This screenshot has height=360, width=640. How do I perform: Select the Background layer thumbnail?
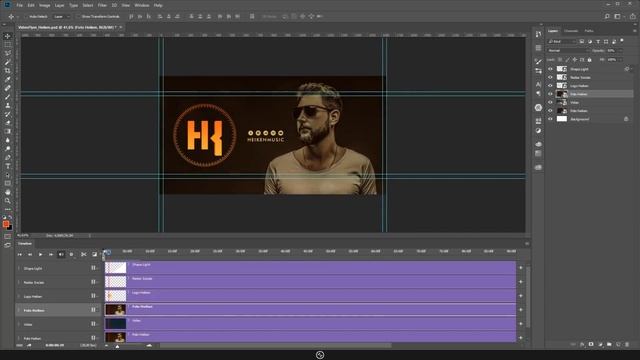pyautogui.click(x=562, y=119)
